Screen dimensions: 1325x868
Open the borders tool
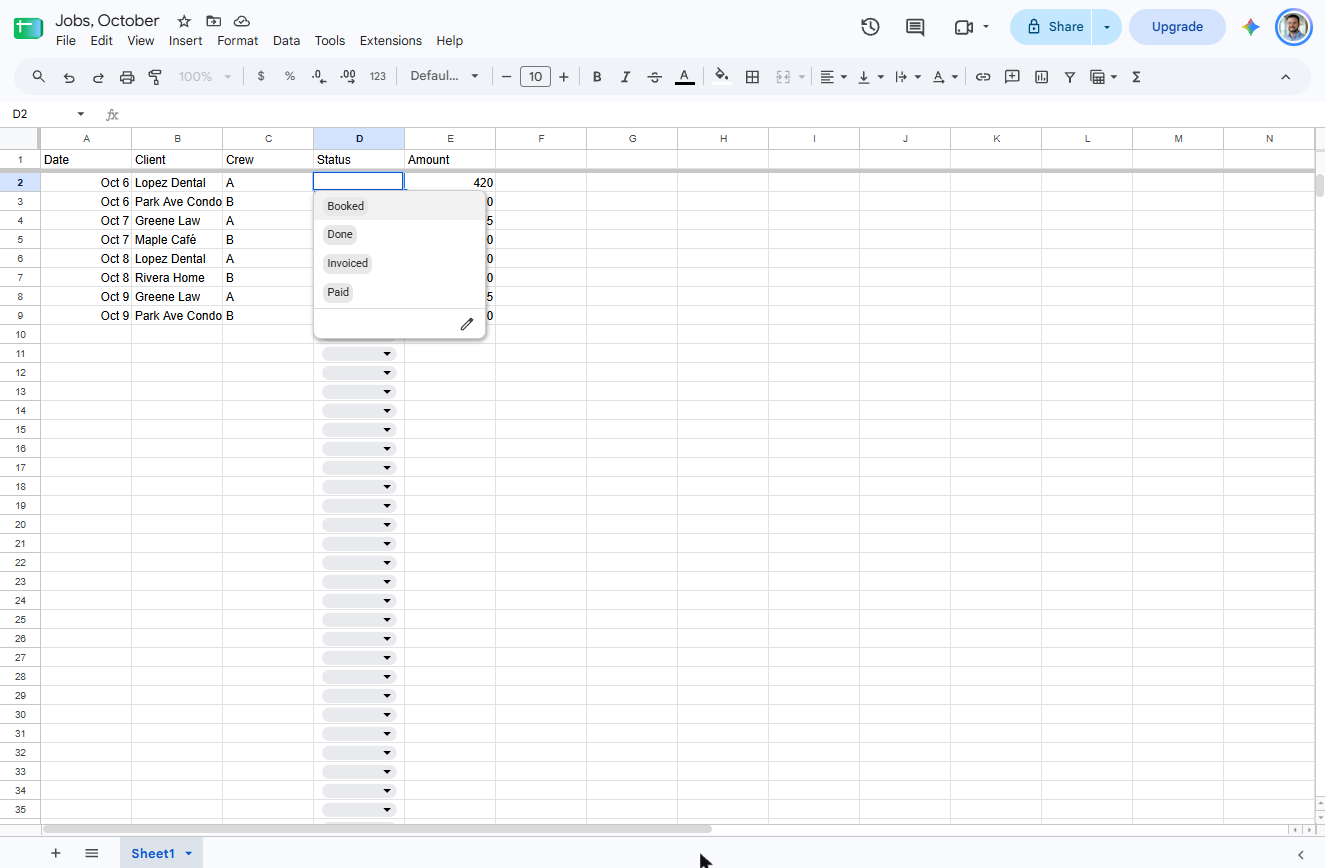coord(753,77)
